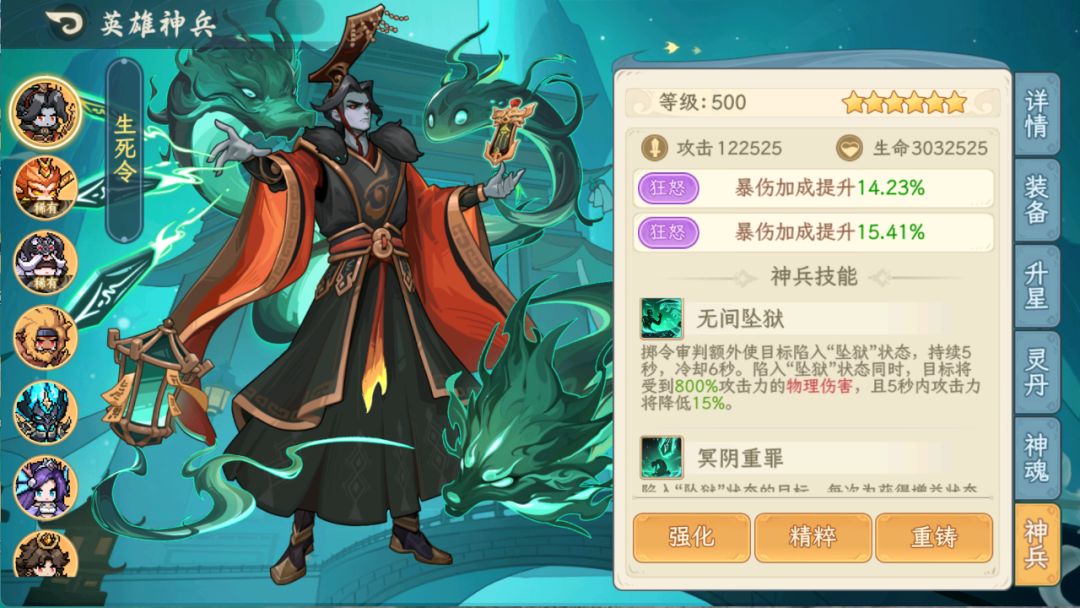
Task: Click the back arrow beside 英雄神兵
Action: pos(65,23)
